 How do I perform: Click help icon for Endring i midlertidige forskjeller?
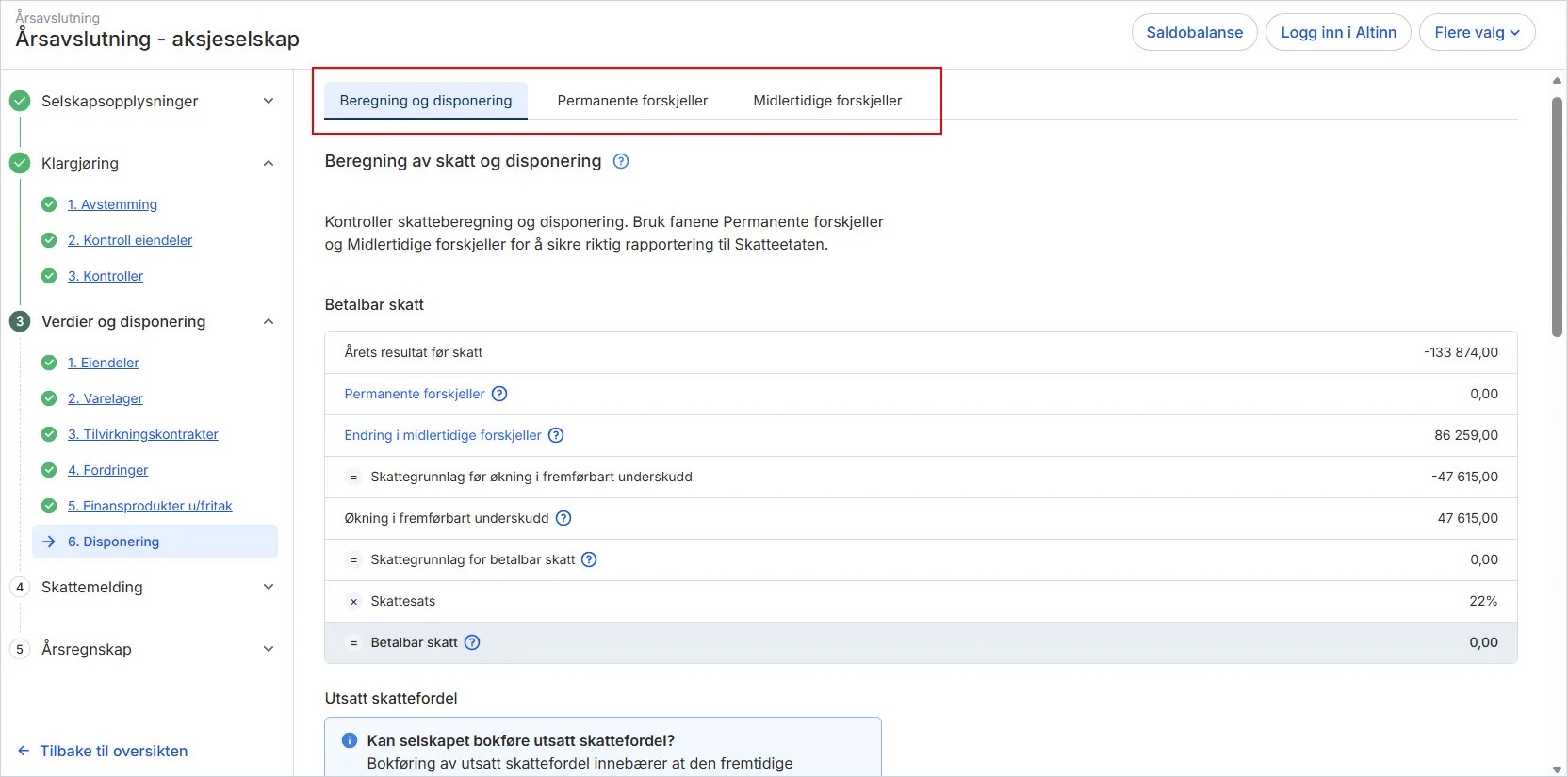556,435
